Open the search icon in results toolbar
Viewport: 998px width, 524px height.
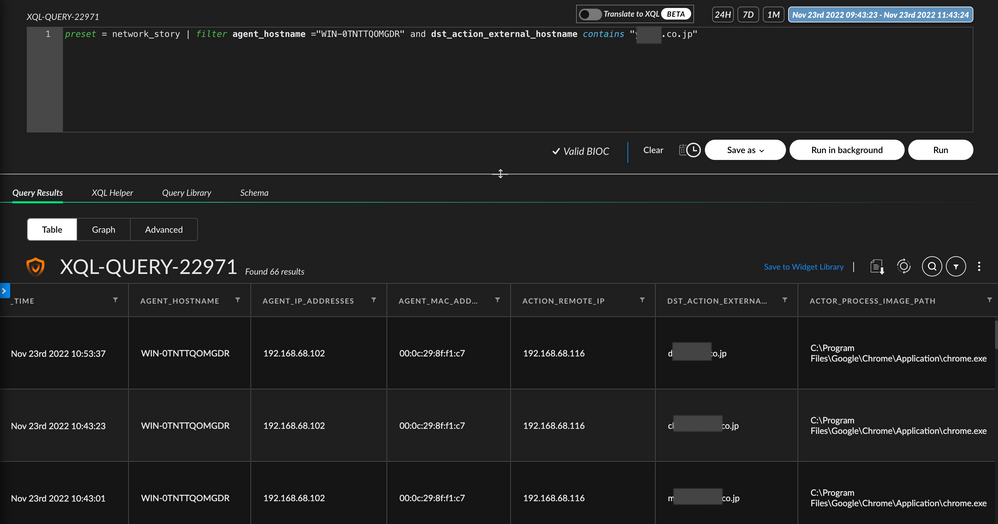coord(931,266)
